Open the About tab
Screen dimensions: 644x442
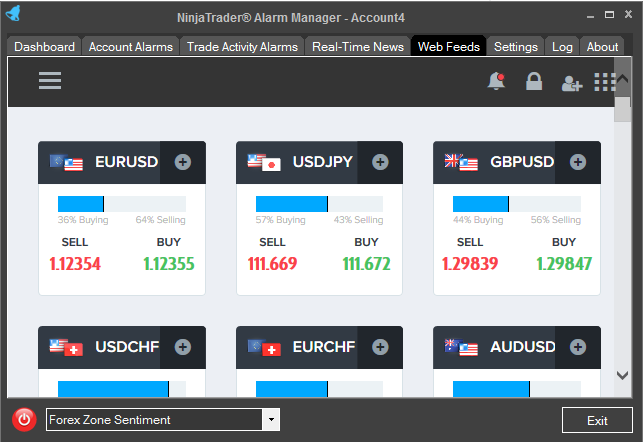pos(602,46)
